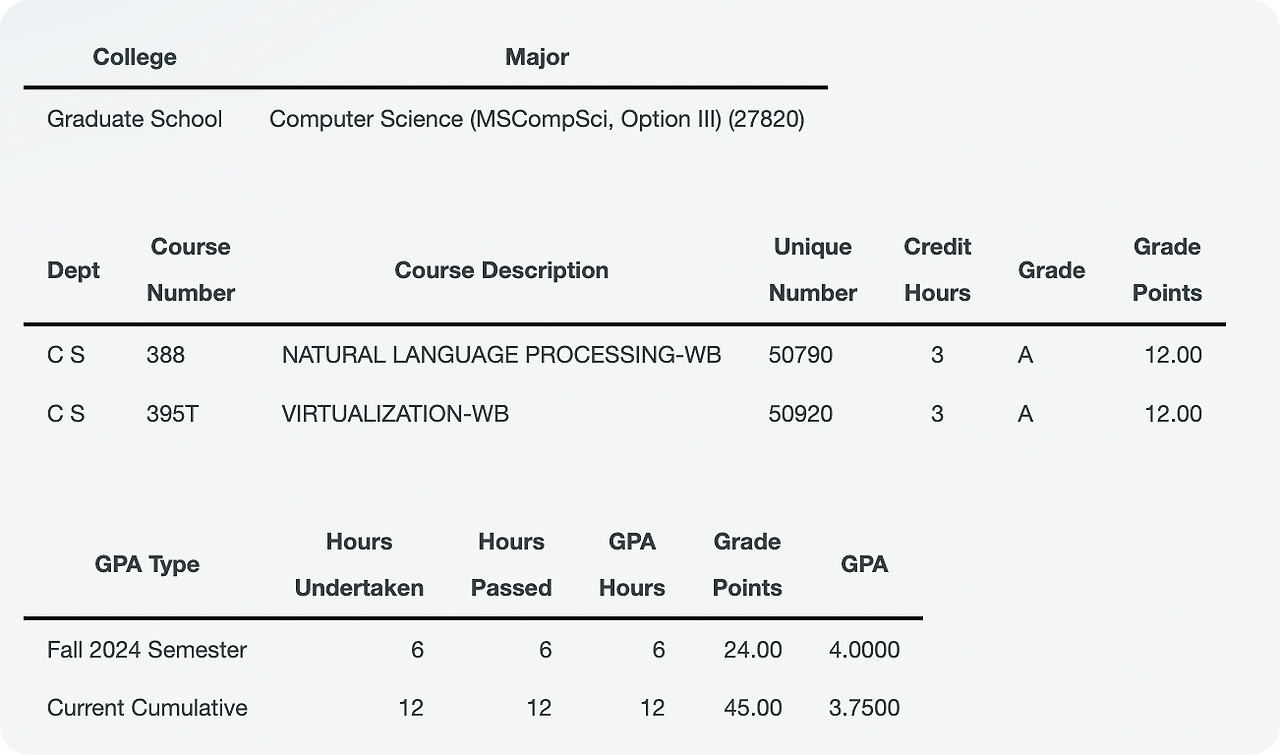
Task: Click the GPA Type column header
Action: (147, 564)
